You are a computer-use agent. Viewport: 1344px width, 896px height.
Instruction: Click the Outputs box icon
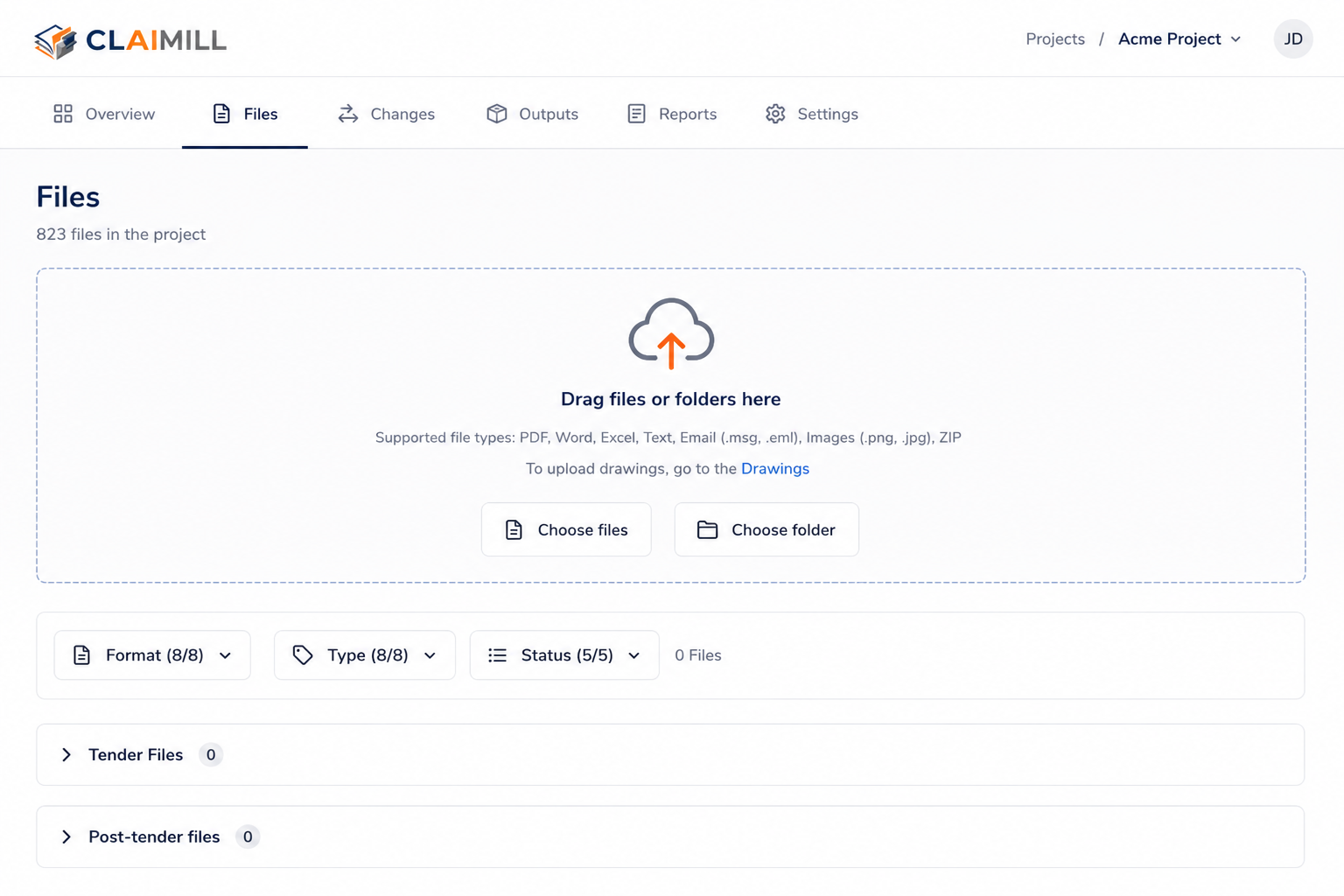click(x=497, y=114)
